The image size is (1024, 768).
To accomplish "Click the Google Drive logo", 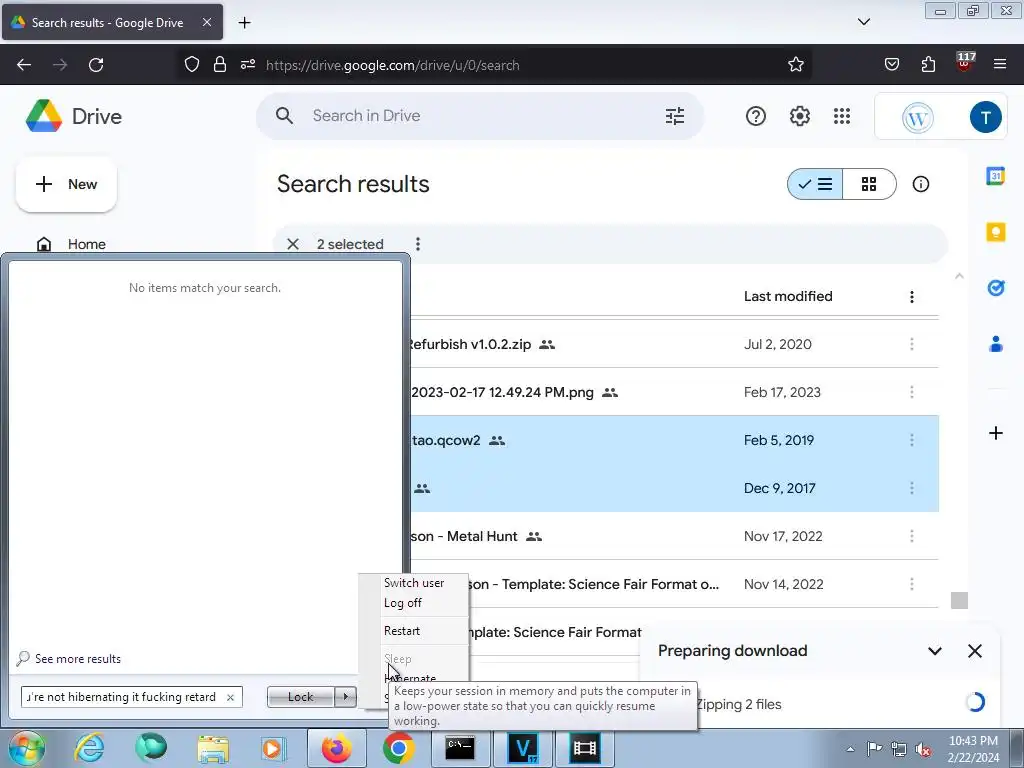I will (x=44, y=116).
